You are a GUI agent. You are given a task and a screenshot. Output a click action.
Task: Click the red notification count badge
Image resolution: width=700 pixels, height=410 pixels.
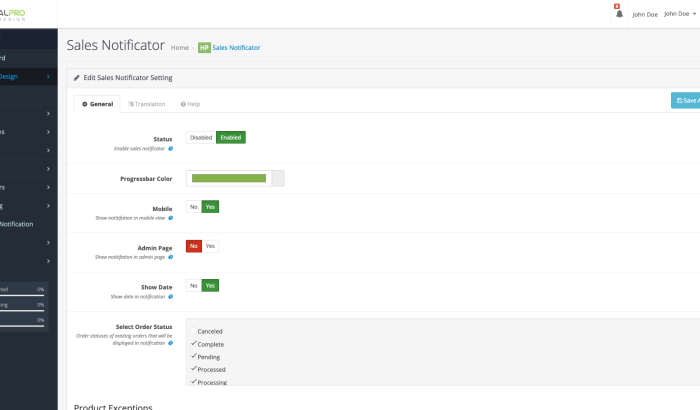coord(617,6)
